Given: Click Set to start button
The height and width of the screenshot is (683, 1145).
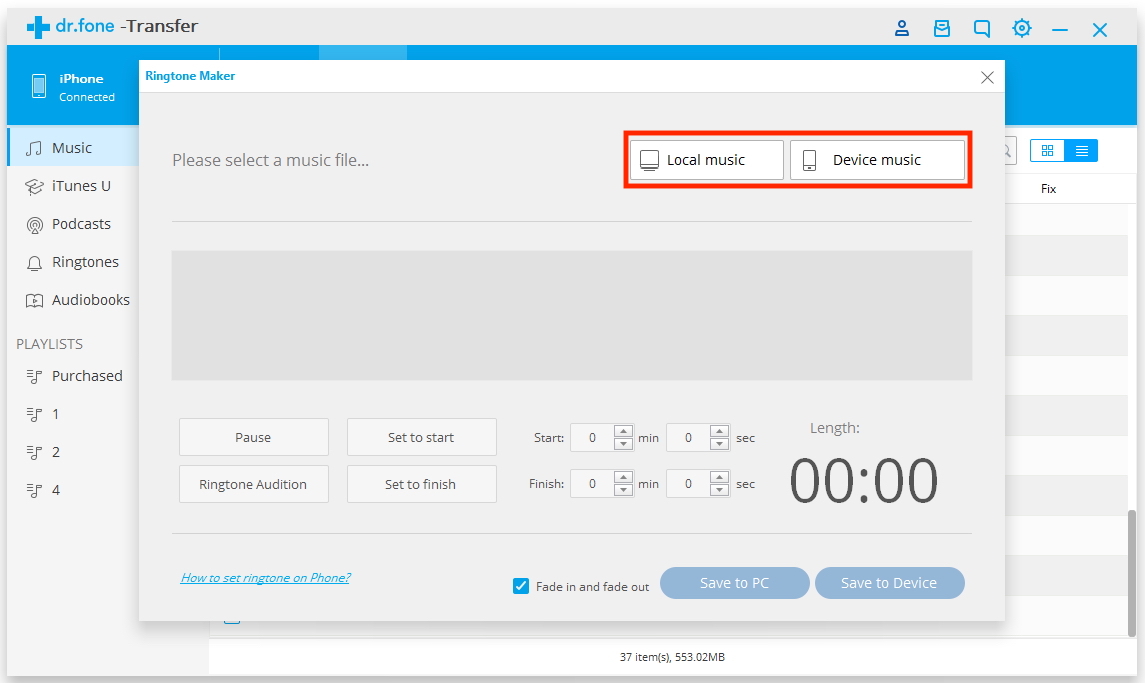Looking at the screenshot, I should point(421,438).
